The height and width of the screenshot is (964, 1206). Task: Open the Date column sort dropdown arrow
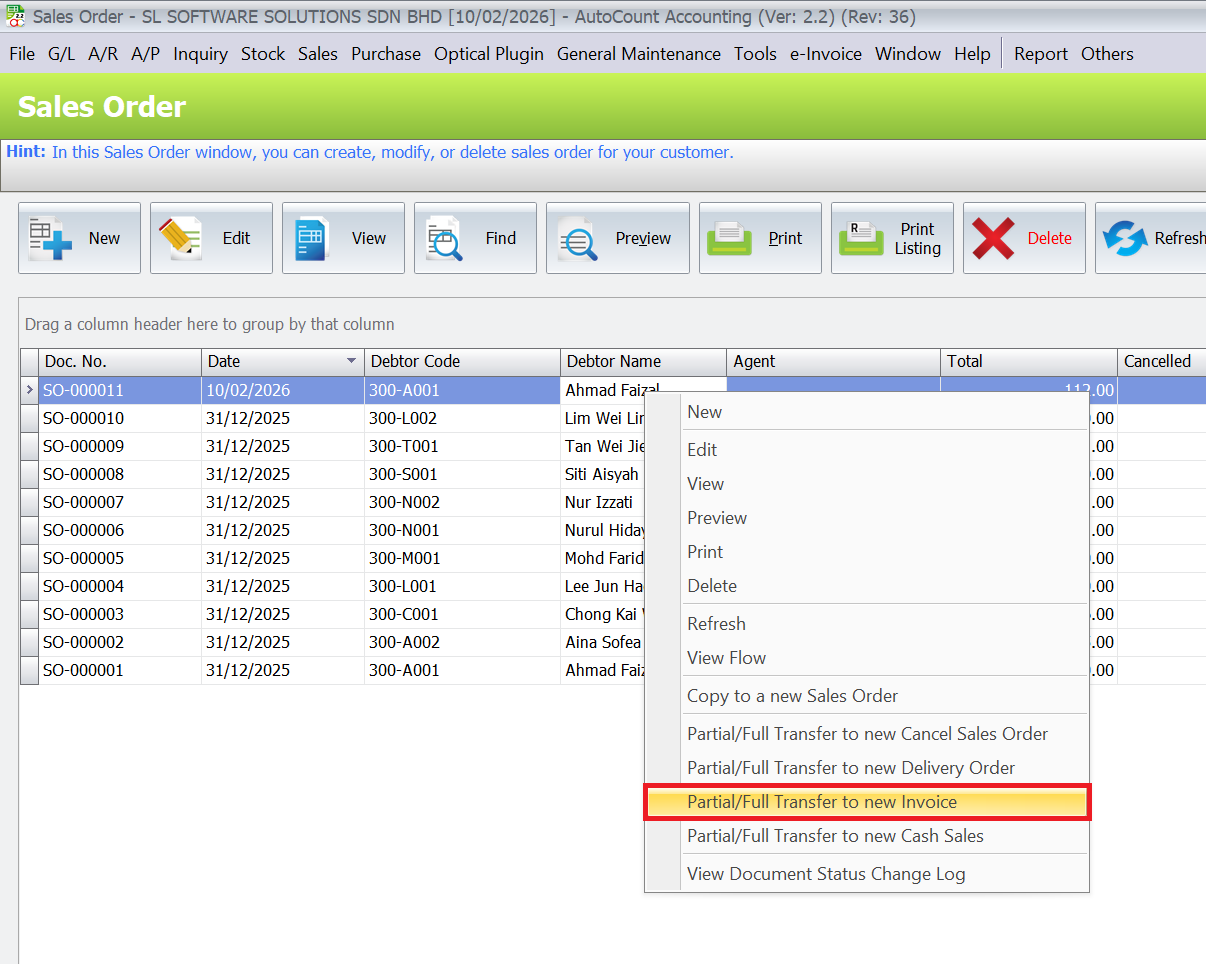tap(351, 361)
